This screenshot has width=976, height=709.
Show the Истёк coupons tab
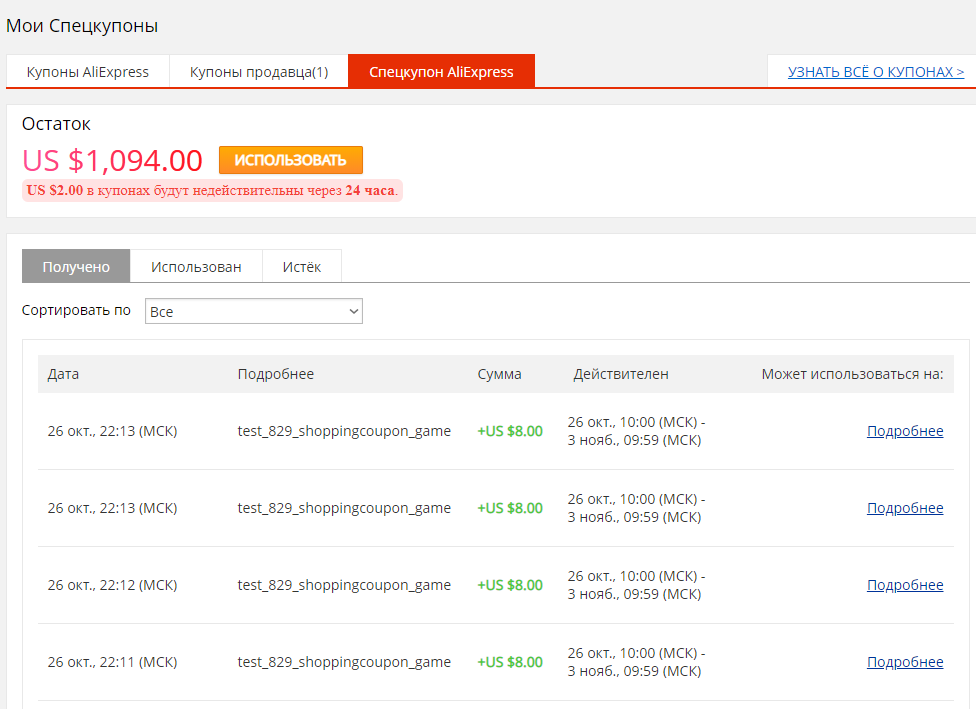pyautogui.click(x=302, y=266)
